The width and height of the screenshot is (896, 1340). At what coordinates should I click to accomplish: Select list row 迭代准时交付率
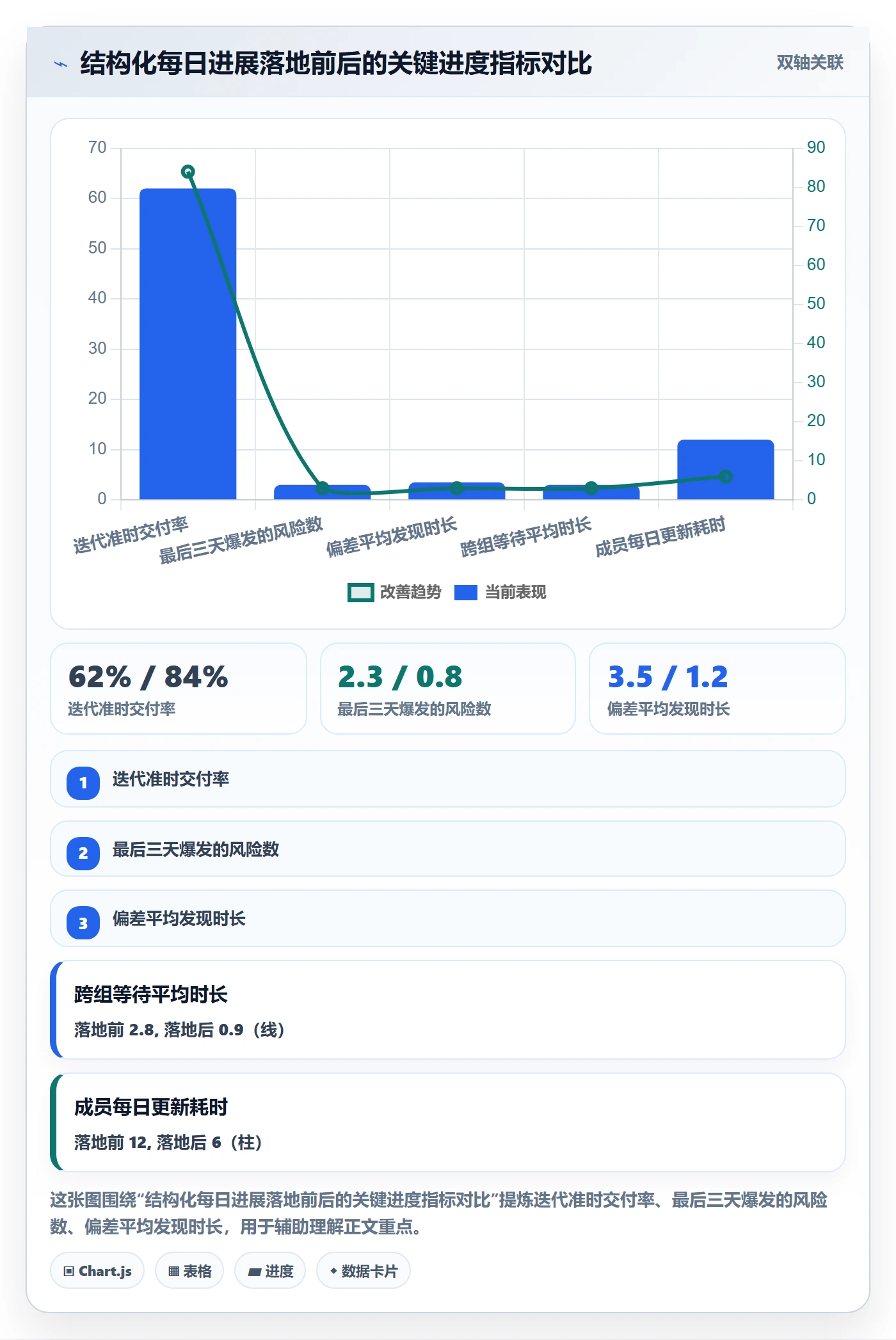pyautogui.click(x=448, y=779)
